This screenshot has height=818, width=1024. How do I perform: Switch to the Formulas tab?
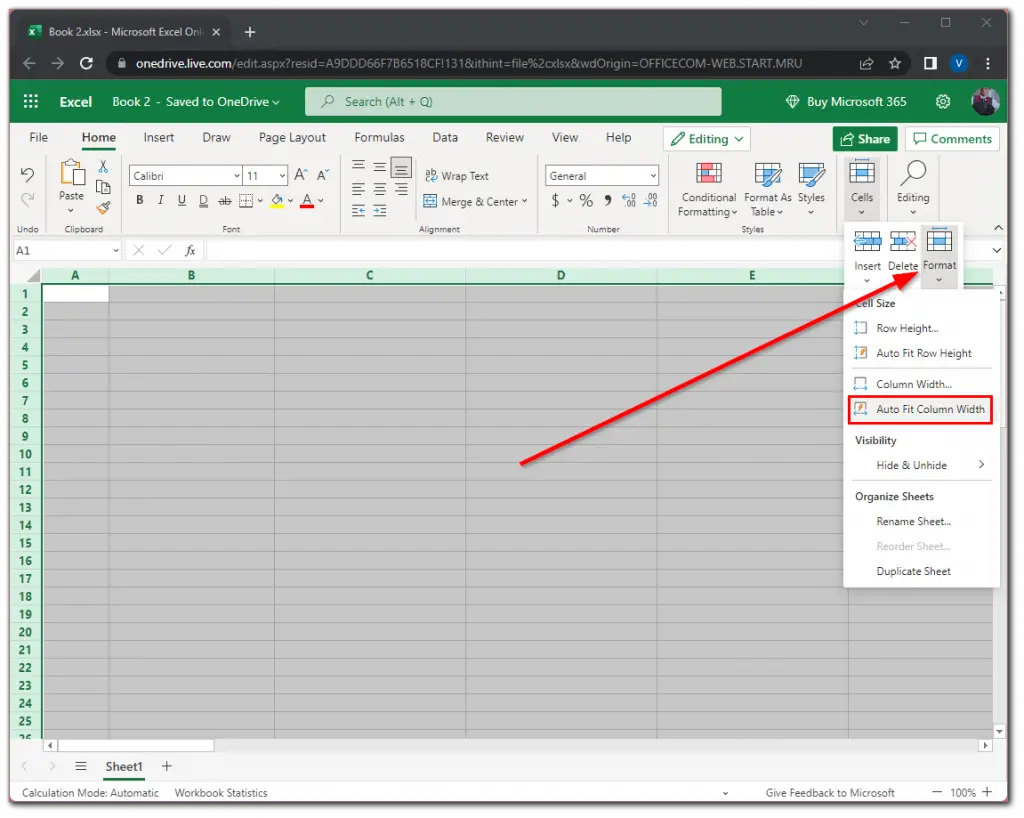(379, 138)
